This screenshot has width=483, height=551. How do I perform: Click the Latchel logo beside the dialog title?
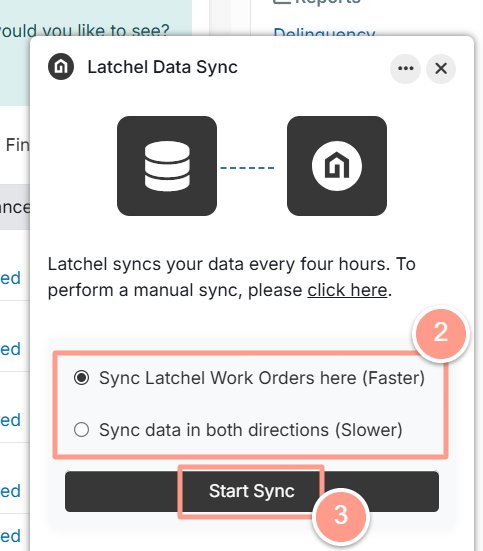coord(61,67)
